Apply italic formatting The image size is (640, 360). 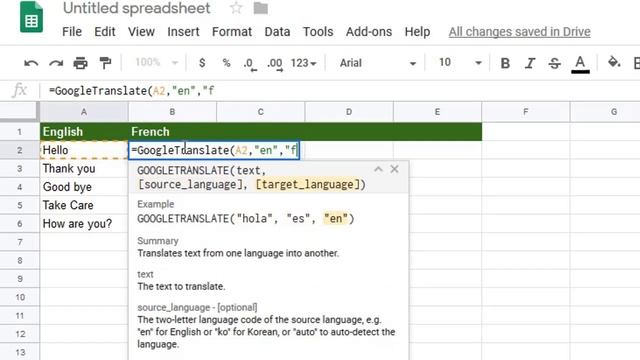tap(530, 63)
